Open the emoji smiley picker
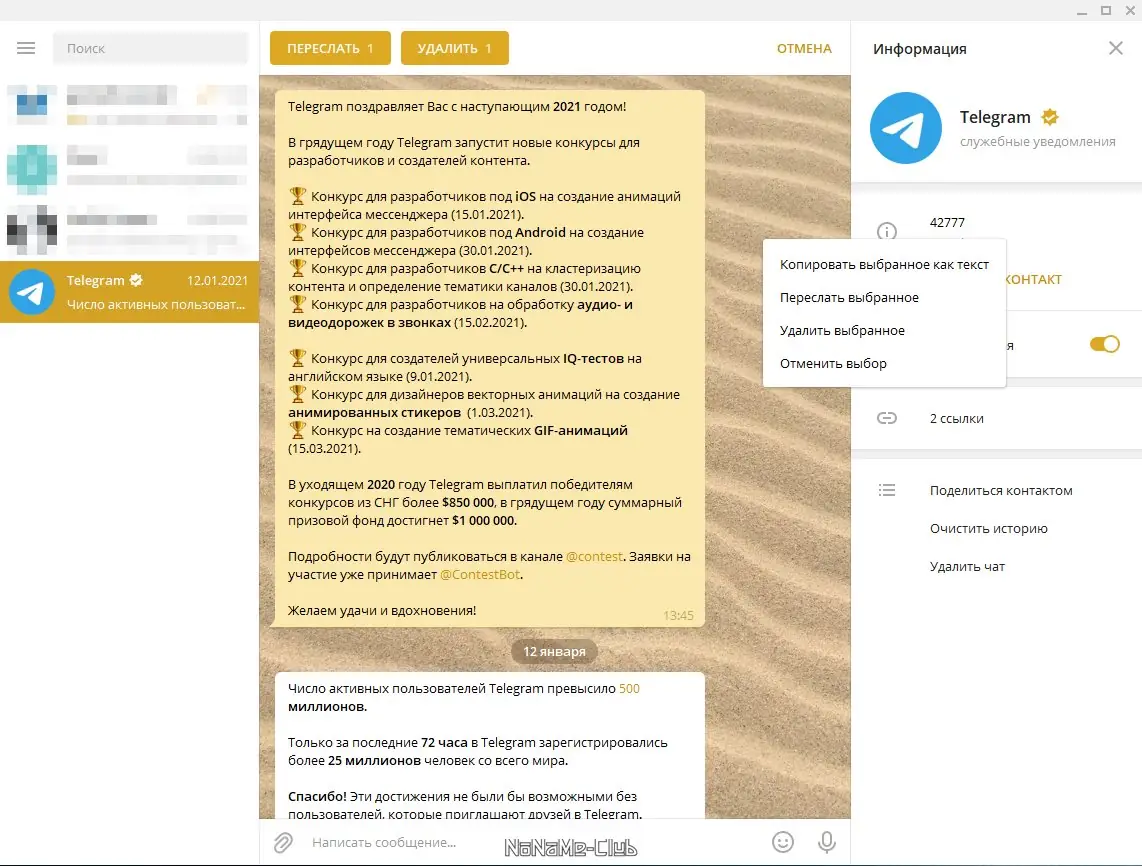This screenshot has height=866, width=1142. pos(783,842)
